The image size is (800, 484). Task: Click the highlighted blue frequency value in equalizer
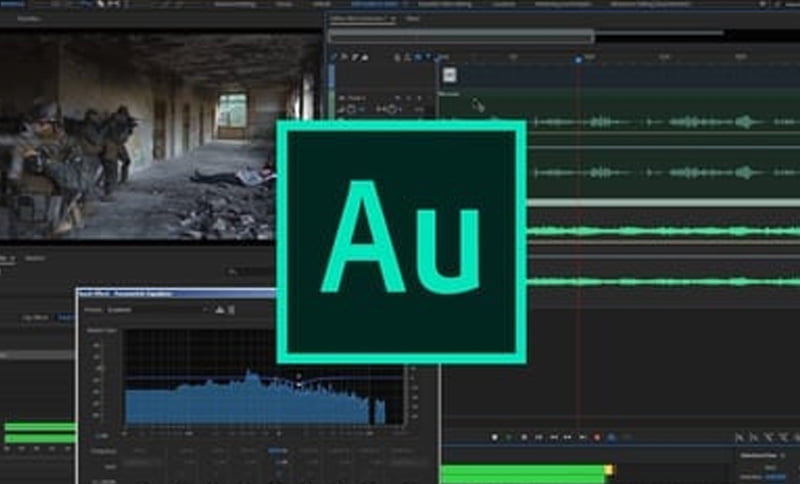(278, 451)
